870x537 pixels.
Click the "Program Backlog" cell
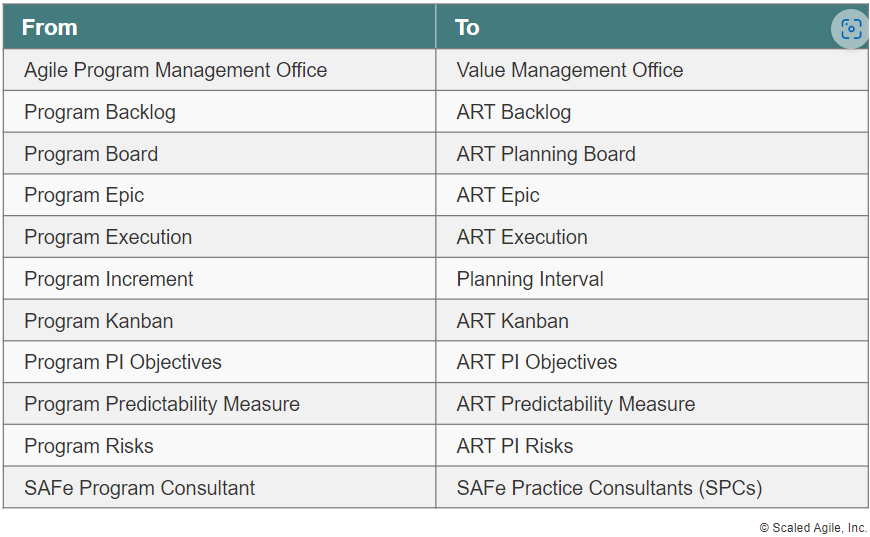[100, 112]
